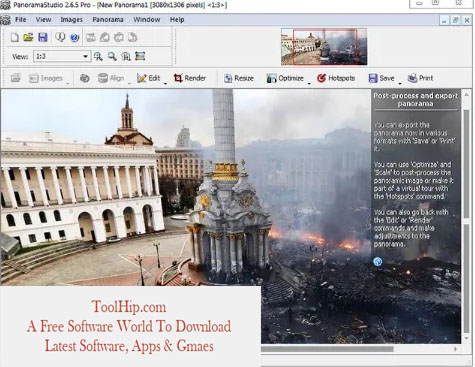475x367 pixels.
Task: Expand the Optimize button dropdown arrow
Action: 309,83
